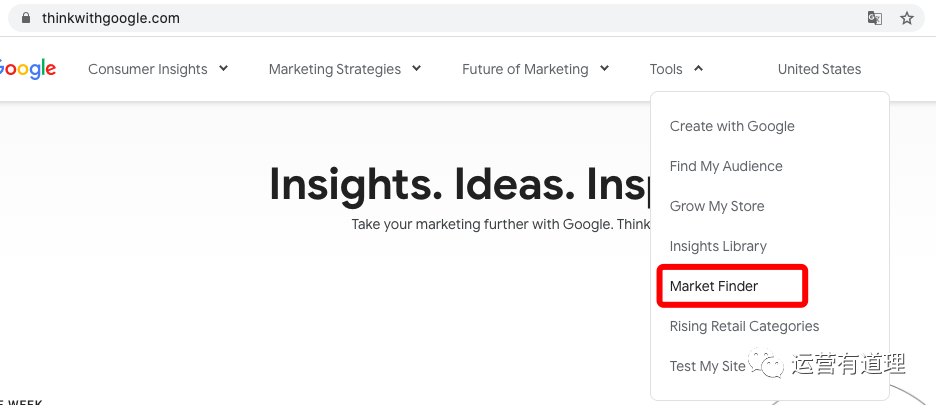Image resolution: width=936 pixels, height=405 pixels.
Task: Open the Google Translate page icon
Action: (x=875, y=18)
